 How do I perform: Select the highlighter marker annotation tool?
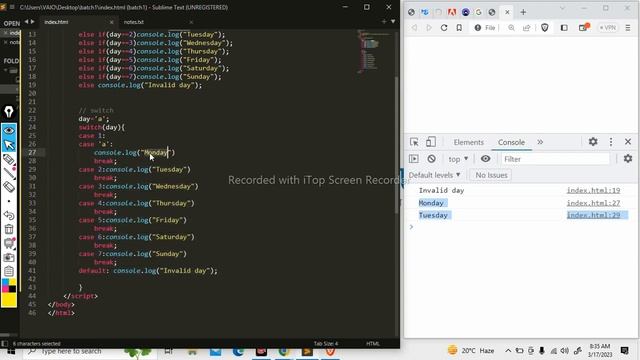(x=9, y=159)
